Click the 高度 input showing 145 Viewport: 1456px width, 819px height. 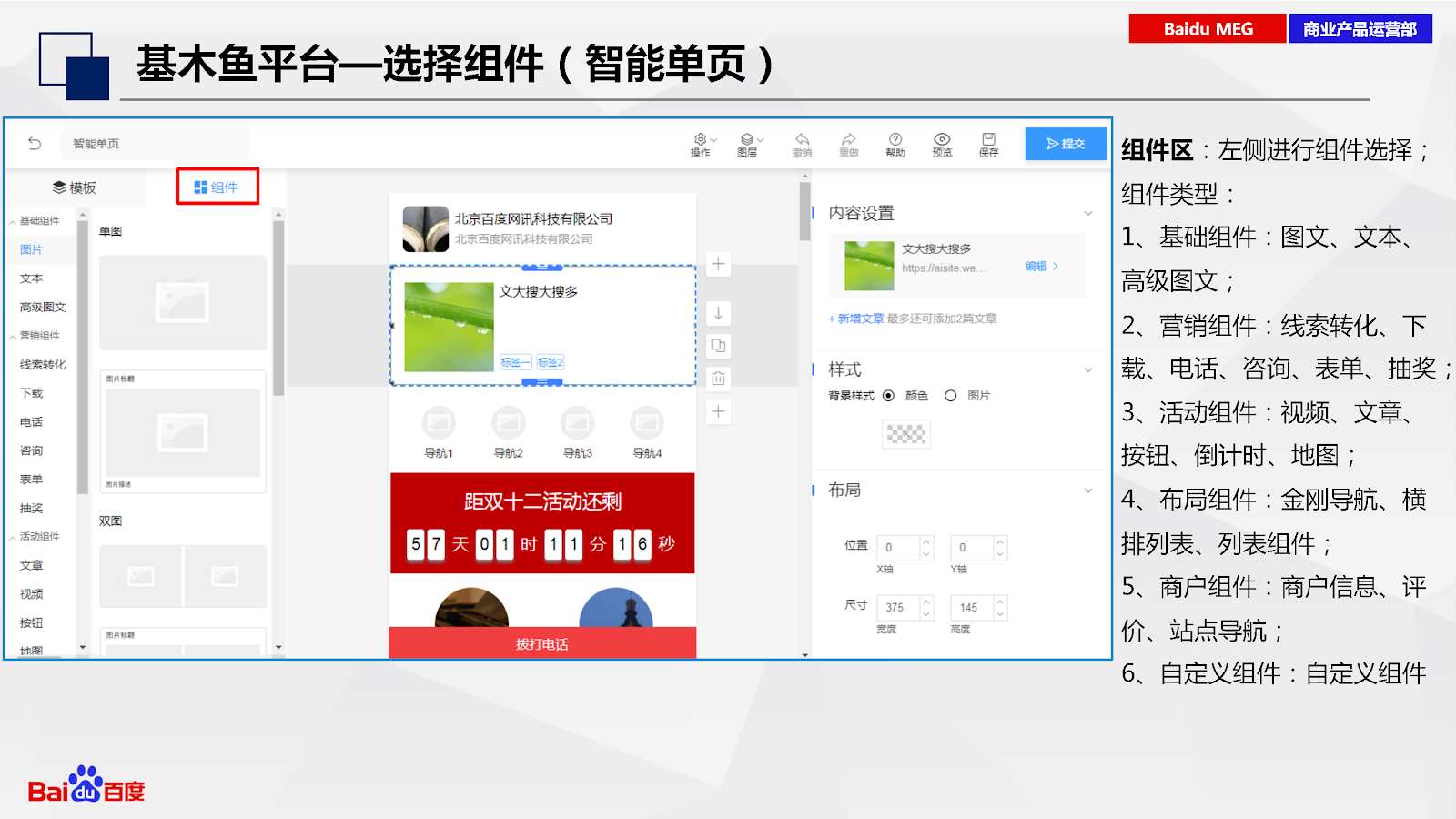click(972, 608)
